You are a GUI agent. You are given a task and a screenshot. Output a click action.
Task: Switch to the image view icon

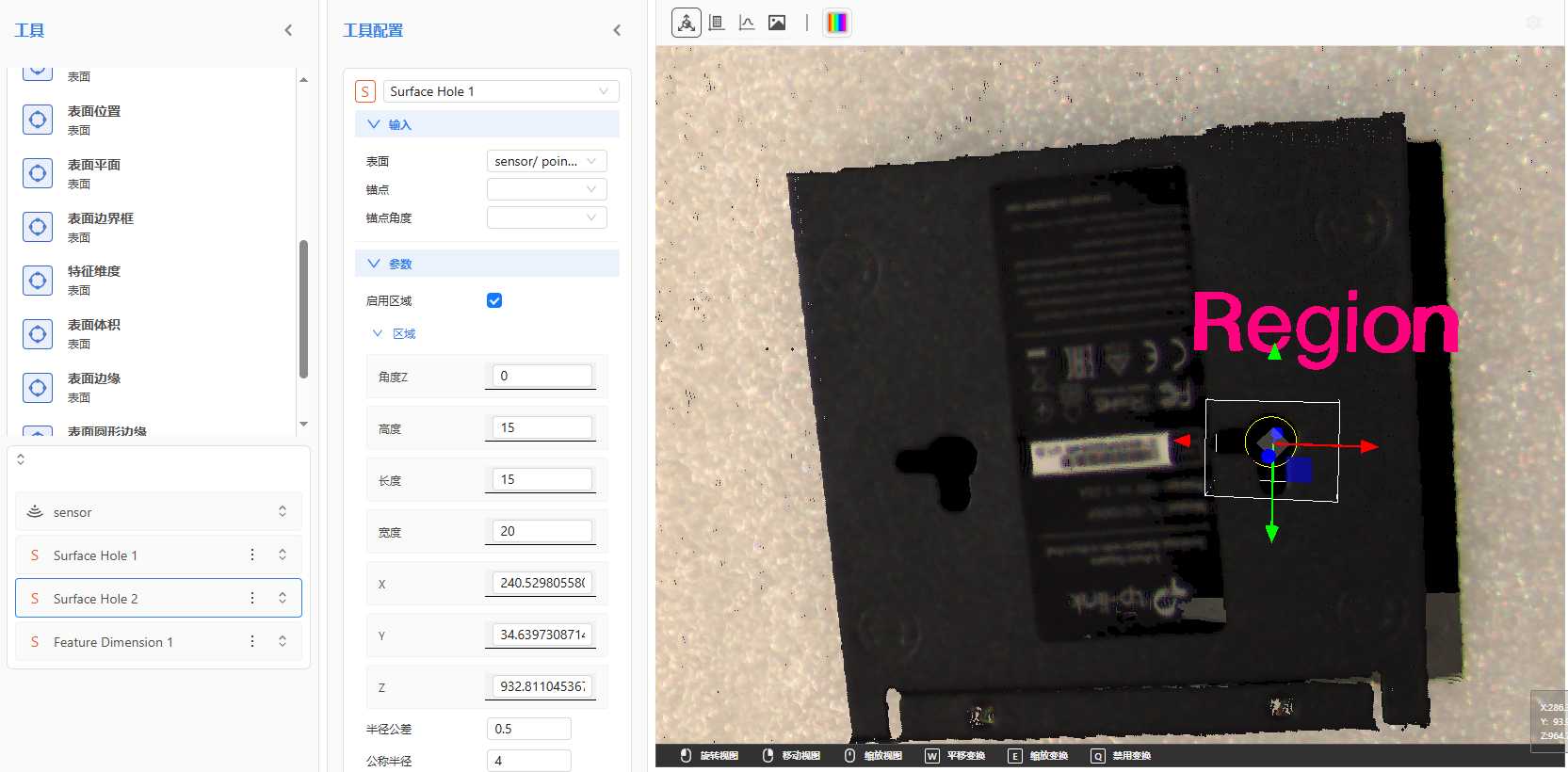777,23
